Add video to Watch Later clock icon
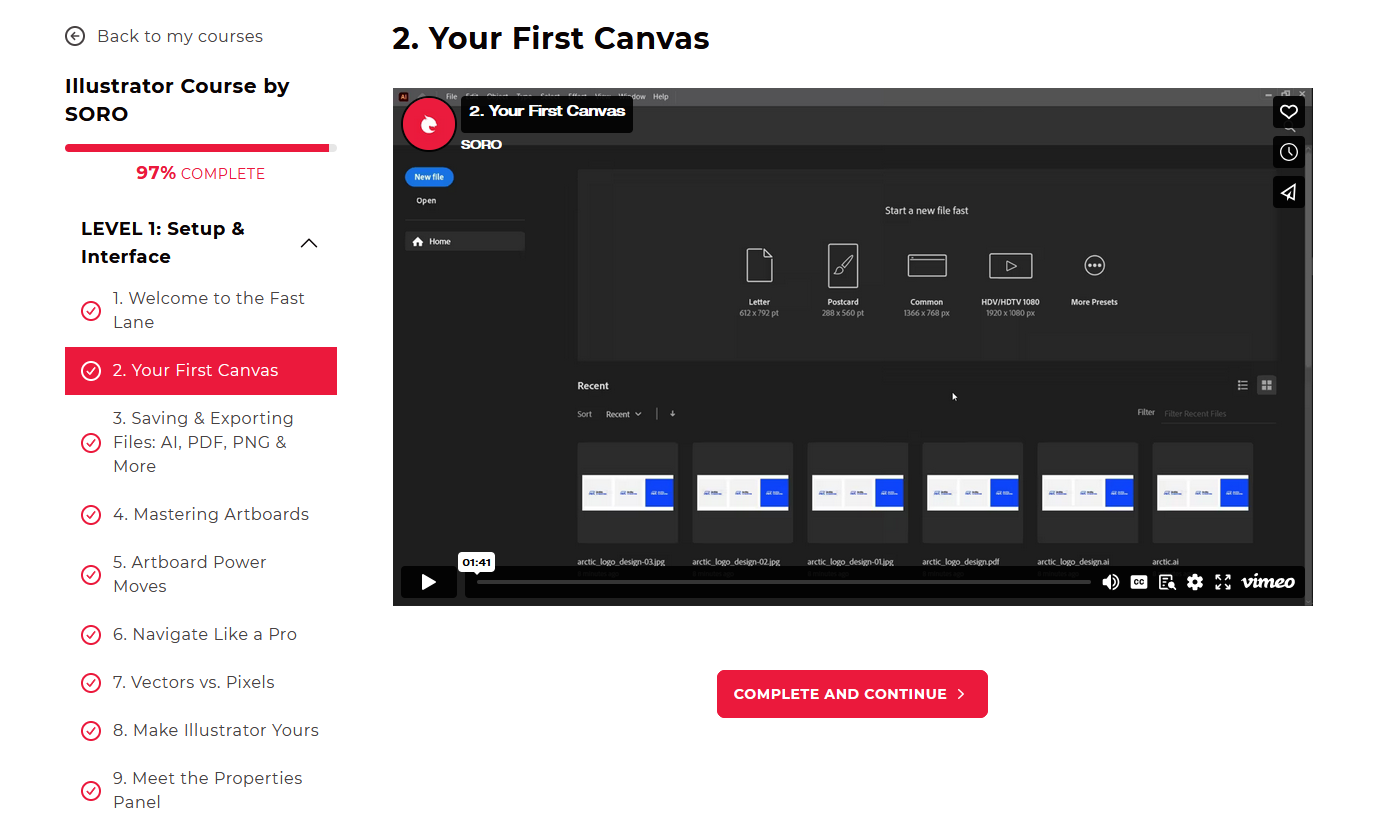Viewport: 1392px width, 831px height. coord(1288,152)
